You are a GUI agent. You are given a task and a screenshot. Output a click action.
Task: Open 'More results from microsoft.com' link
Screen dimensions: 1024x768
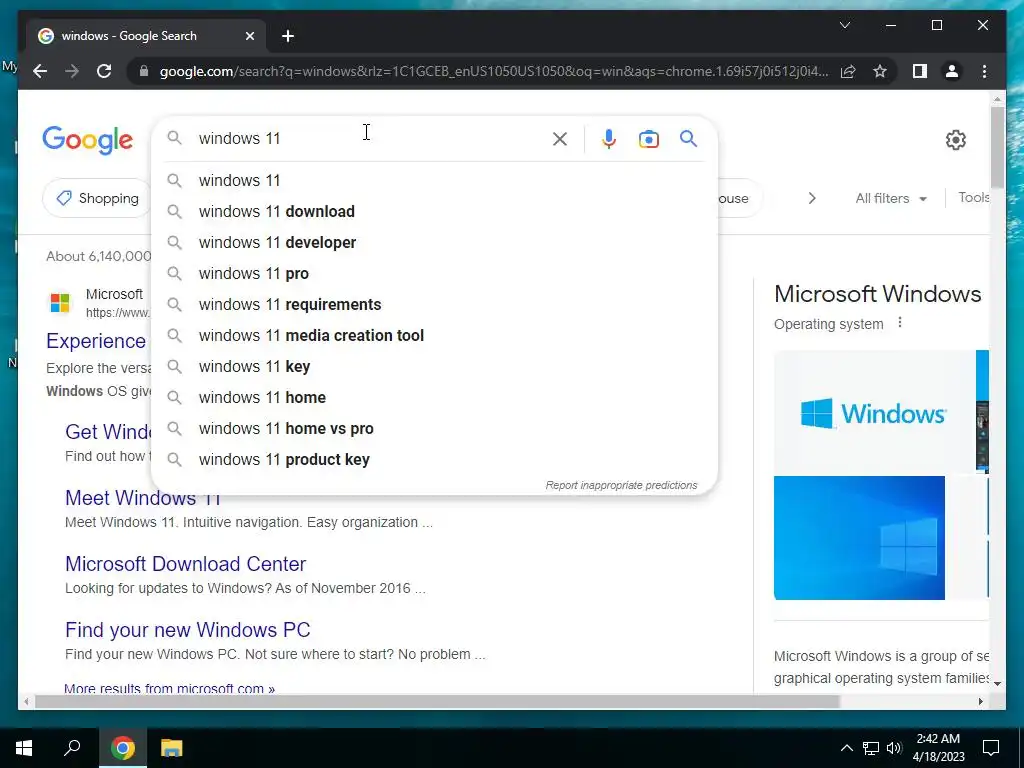170,688
